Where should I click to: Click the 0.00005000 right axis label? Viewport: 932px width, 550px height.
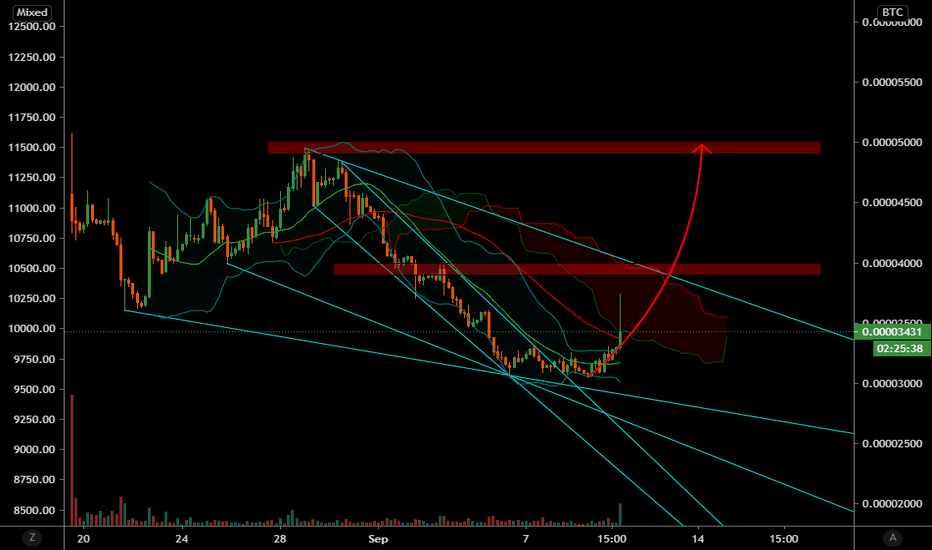tap(892, 142)
